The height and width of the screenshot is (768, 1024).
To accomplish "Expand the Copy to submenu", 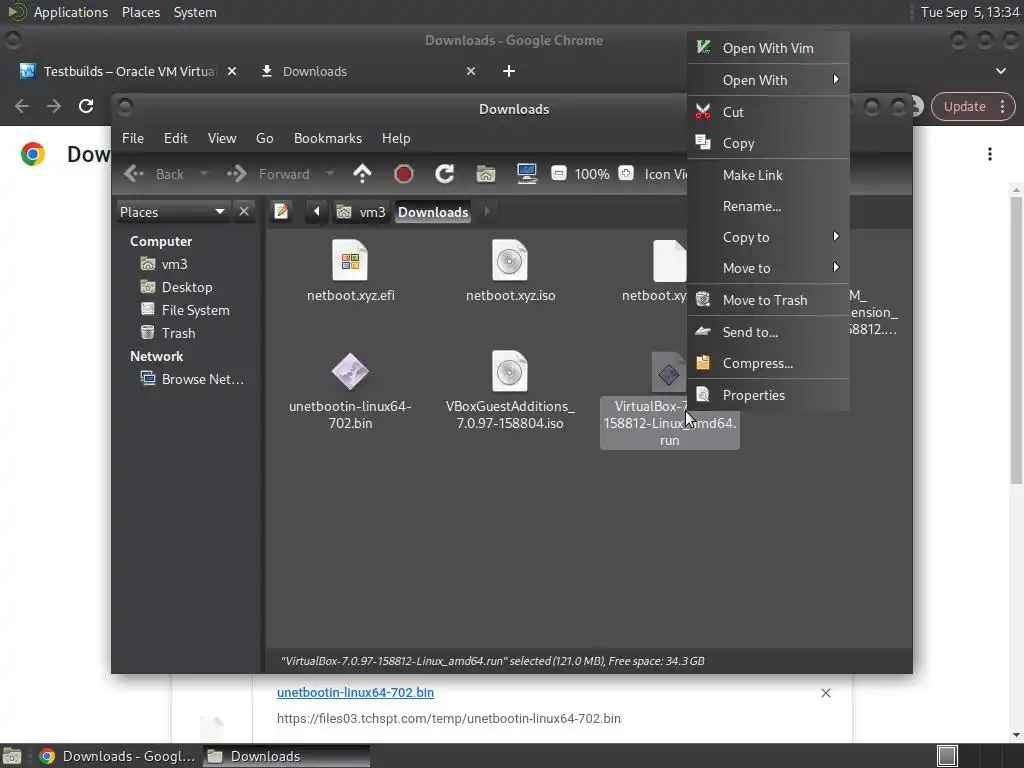I will 768,237.
